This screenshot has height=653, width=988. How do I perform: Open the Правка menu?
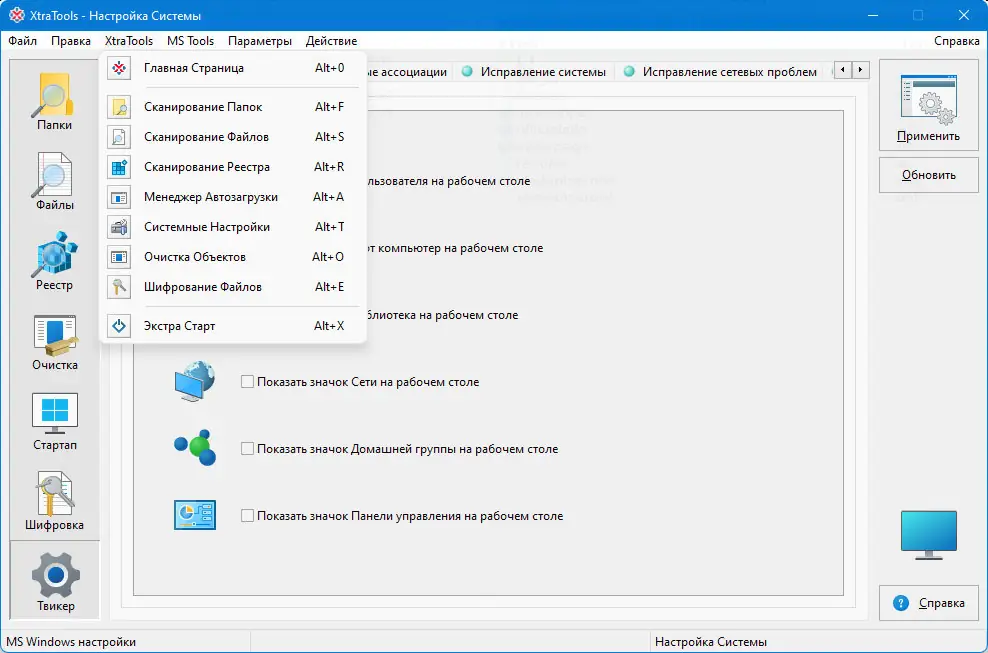71,41
